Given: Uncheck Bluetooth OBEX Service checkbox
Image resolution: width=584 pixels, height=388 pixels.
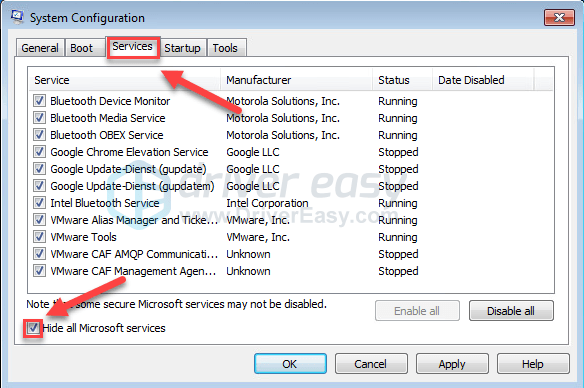Looking at the screenshot, I should 39,134.
